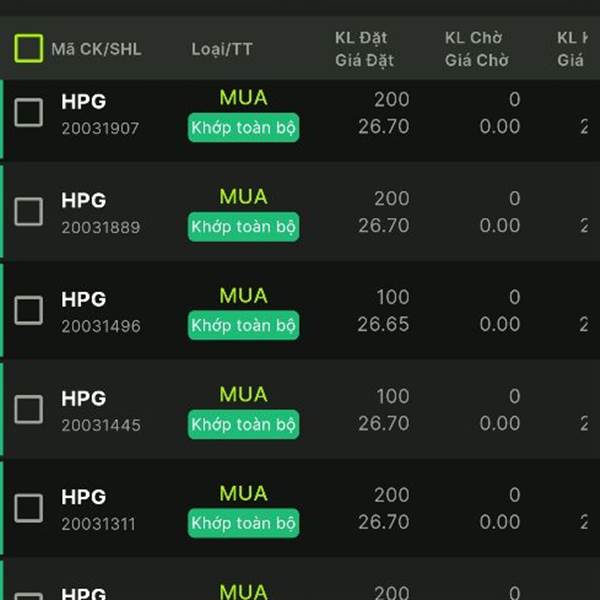Select the KL Chờ / Giá Chờ column header

pos(477,49)
